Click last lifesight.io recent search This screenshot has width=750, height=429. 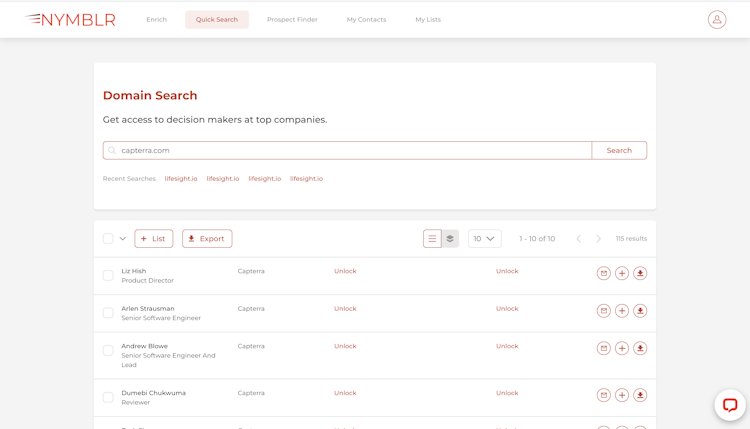click(307, 178)
